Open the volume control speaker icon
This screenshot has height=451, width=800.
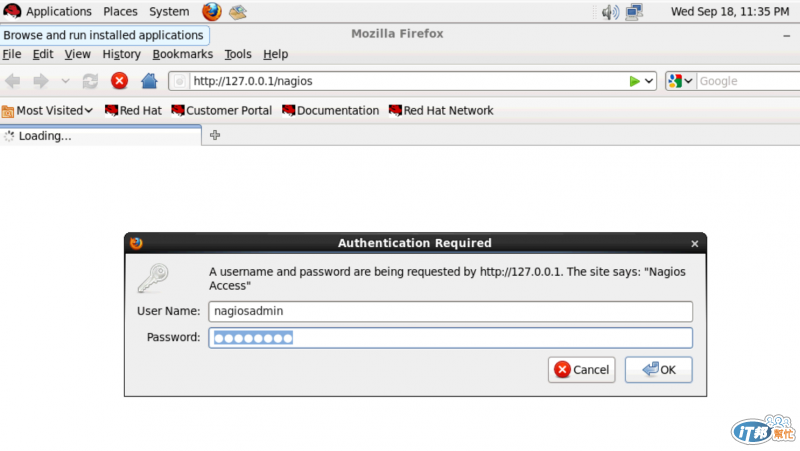pyautogui.click(x=610, y=12)
